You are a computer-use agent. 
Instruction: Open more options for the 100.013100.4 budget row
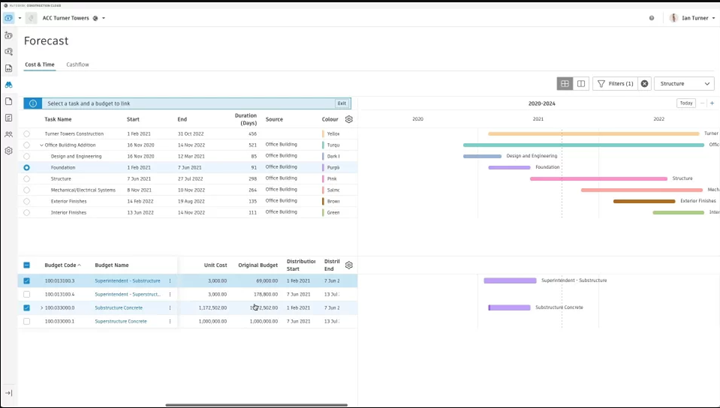(170, 294)
